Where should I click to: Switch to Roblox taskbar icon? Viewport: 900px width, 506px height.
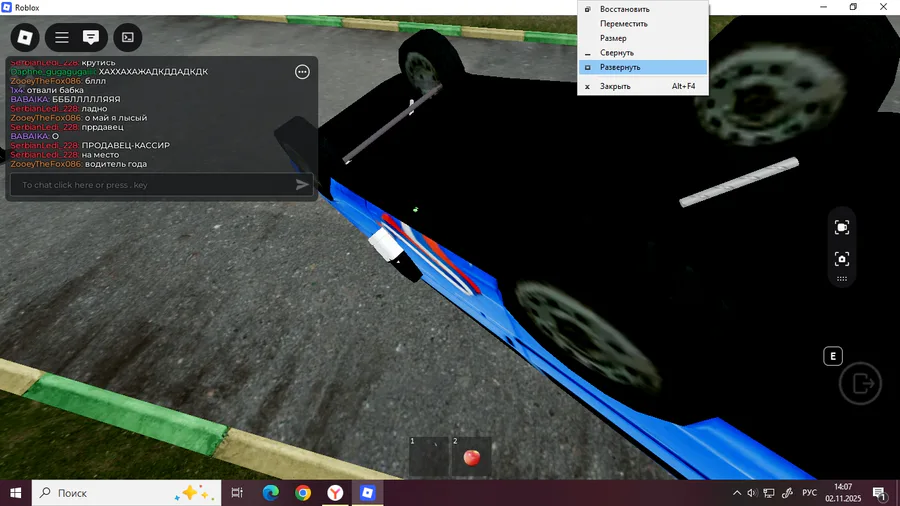coord(367,493)
